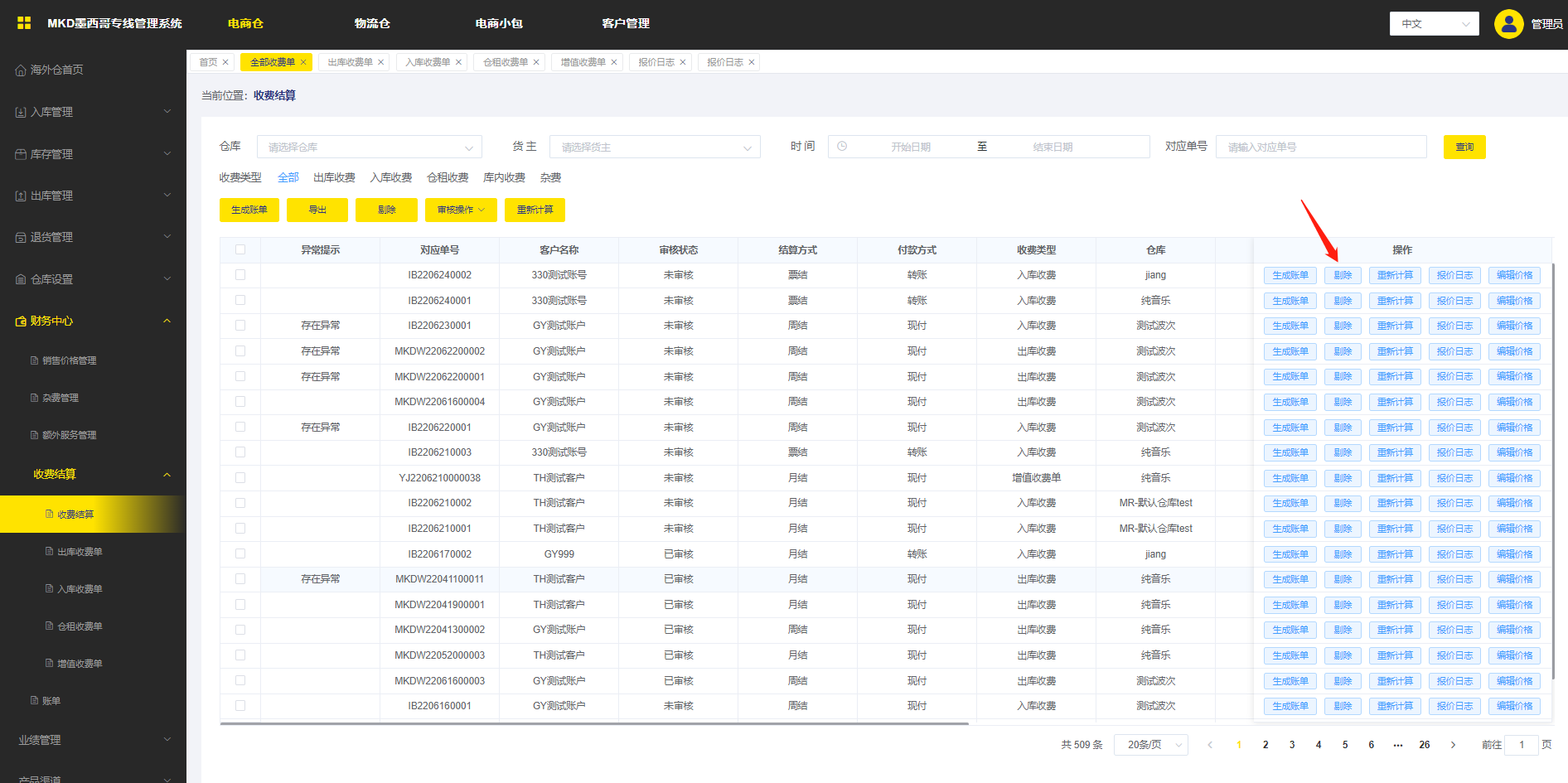Open the 审核操作 dropdown button
1568x783 pixels.
click(461, 210)
